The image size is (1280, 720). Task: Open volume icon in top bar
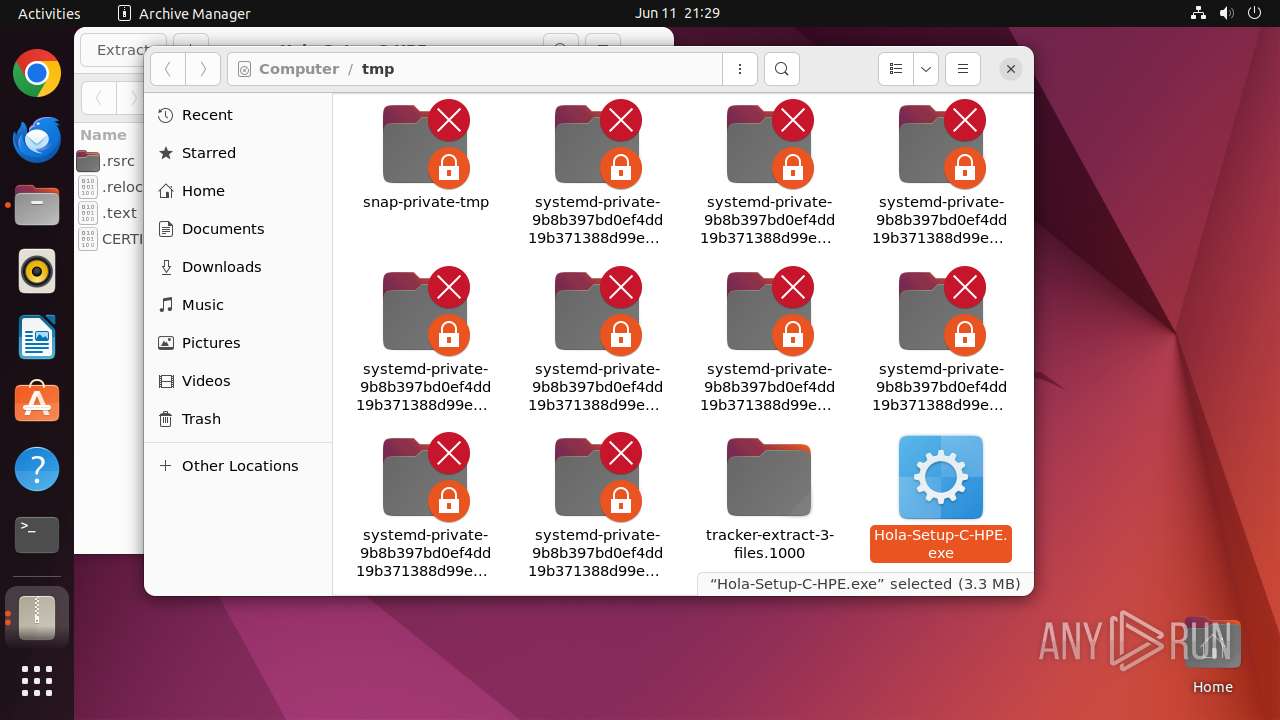pos(1226,13)
